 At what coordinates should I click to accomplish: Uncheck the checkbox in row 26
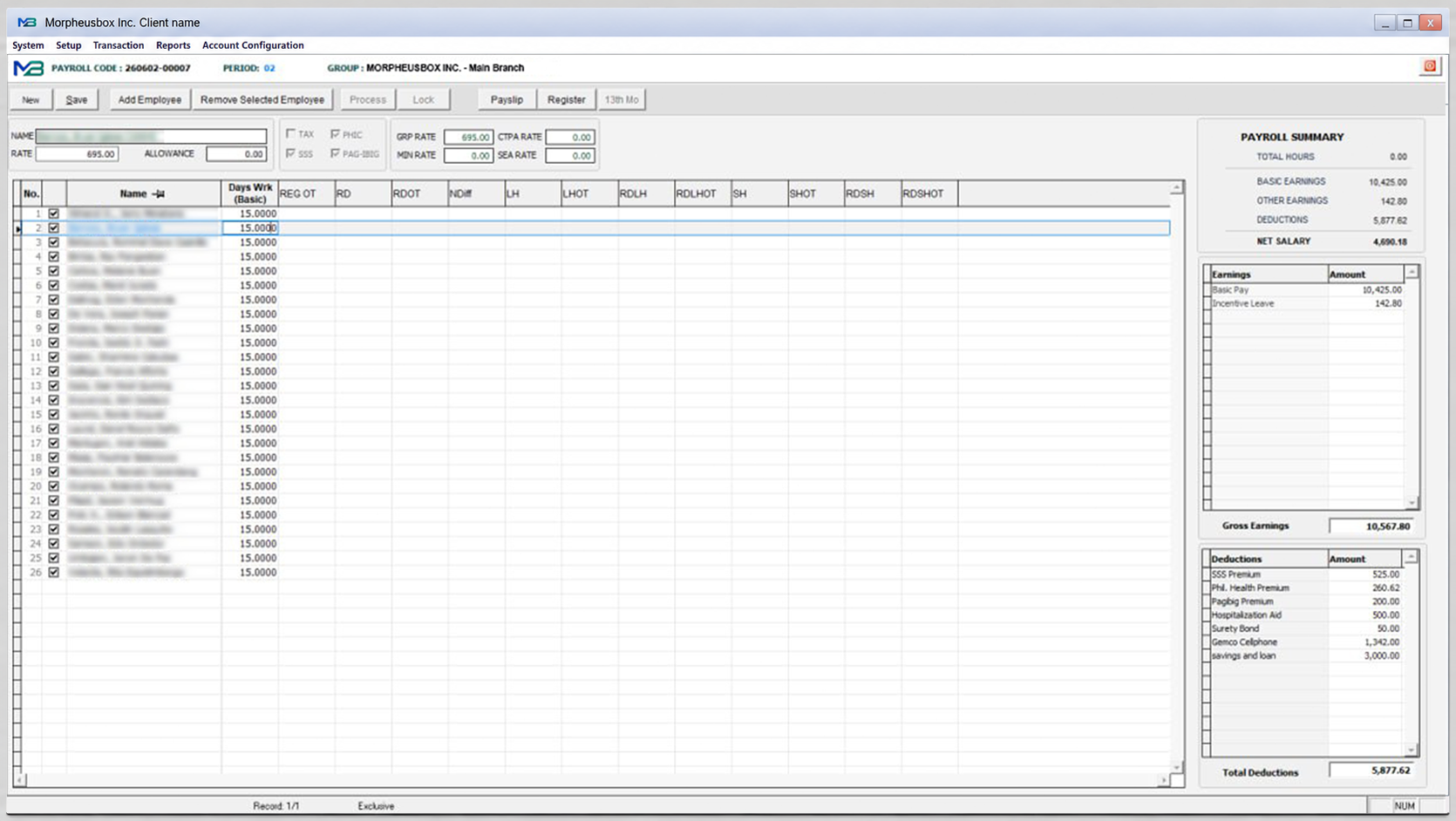(x=54, y=573)
